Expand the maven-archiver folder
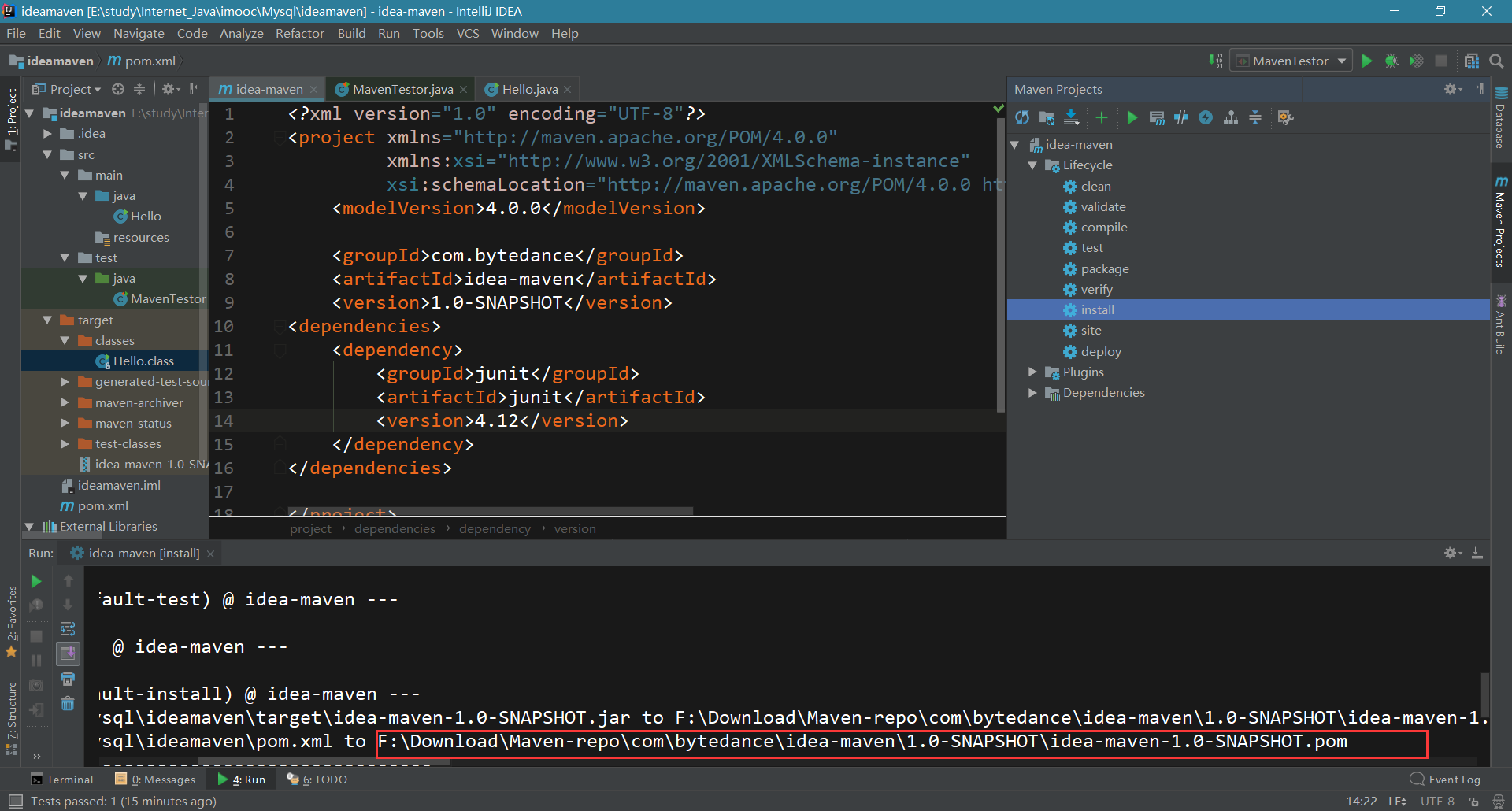The height and width of the screenshot is (811, 1512). pyautogui.click(x=65, y=402)
